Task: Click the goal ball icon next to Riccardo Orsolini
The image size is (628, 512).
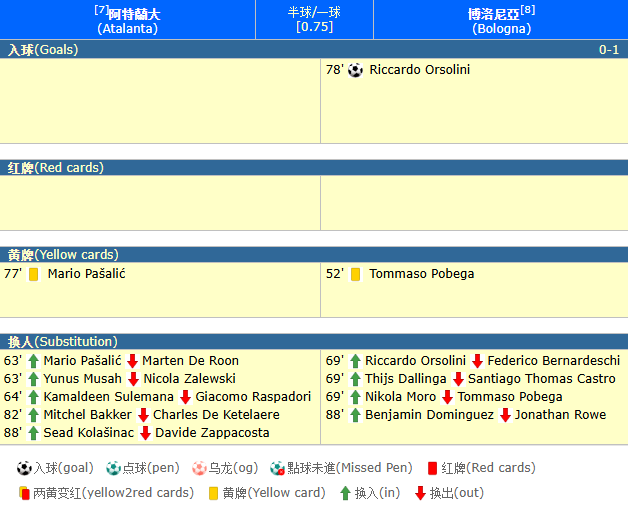Action: 355,70
